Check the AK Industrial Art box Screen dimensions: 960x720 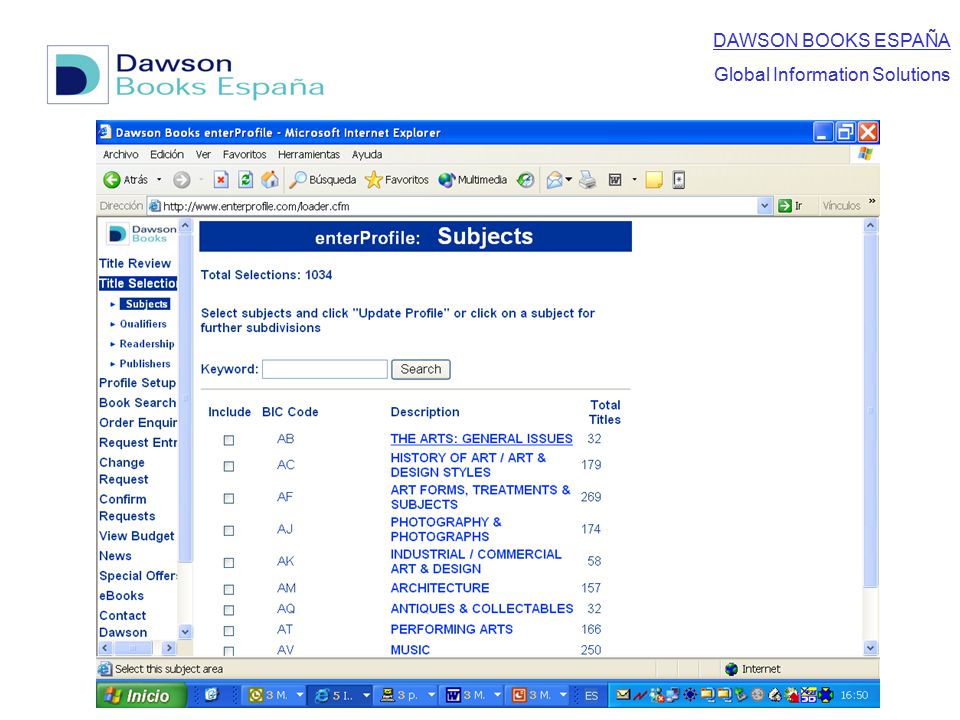click(229, 563)
